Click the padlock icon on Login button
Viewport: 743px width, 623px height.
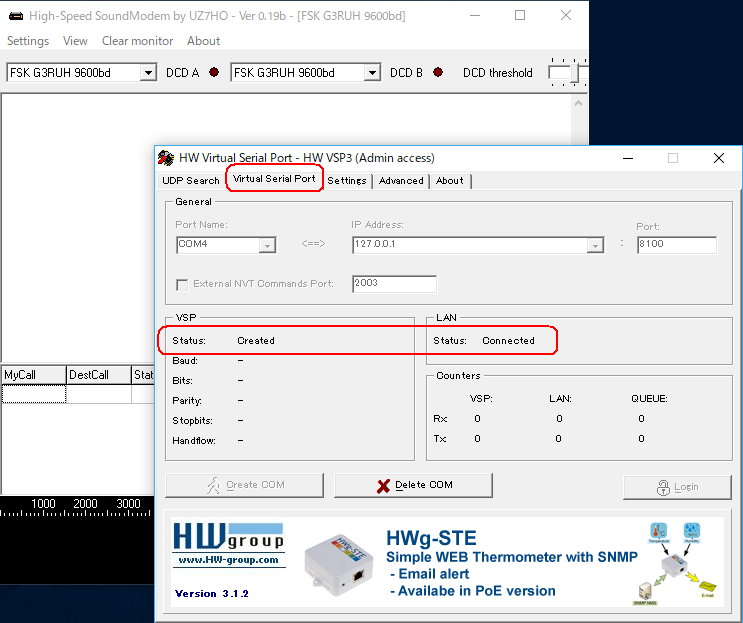click(663, 488)
